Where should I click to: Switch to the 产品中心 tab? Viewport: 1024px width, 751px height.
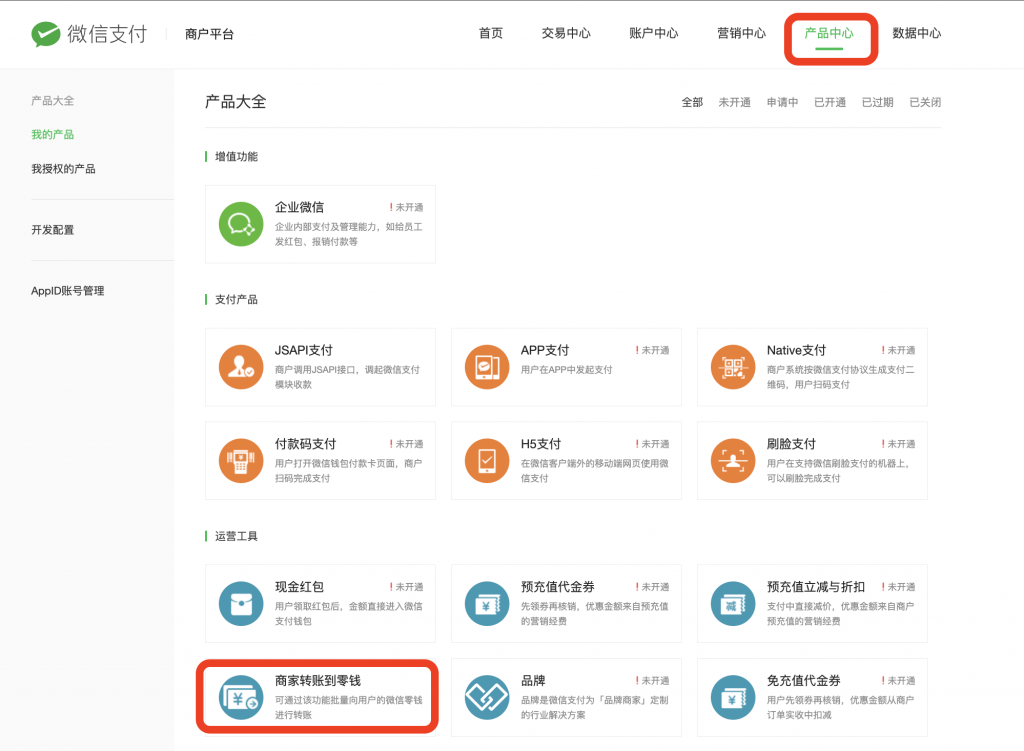pos(830,32)
